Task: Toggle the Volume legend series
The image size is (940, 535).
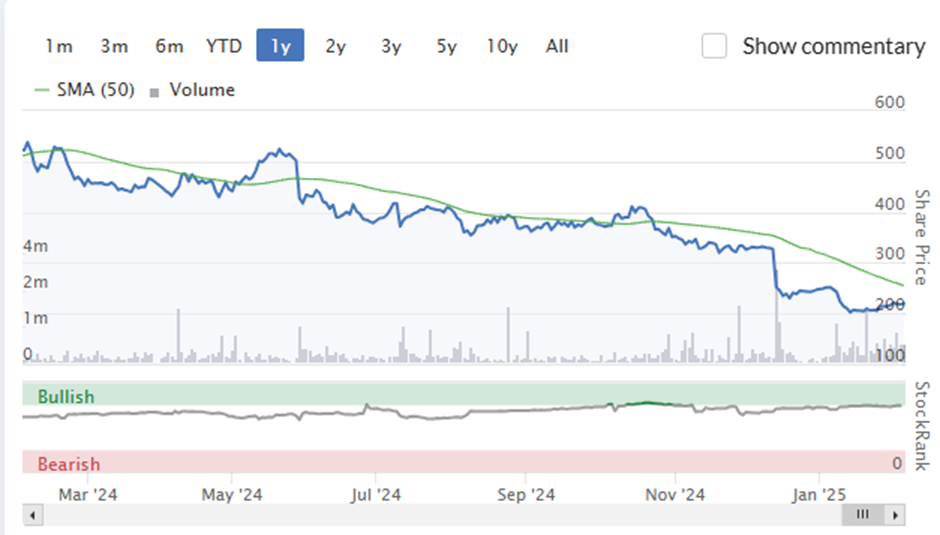Action: click(192, 90)
